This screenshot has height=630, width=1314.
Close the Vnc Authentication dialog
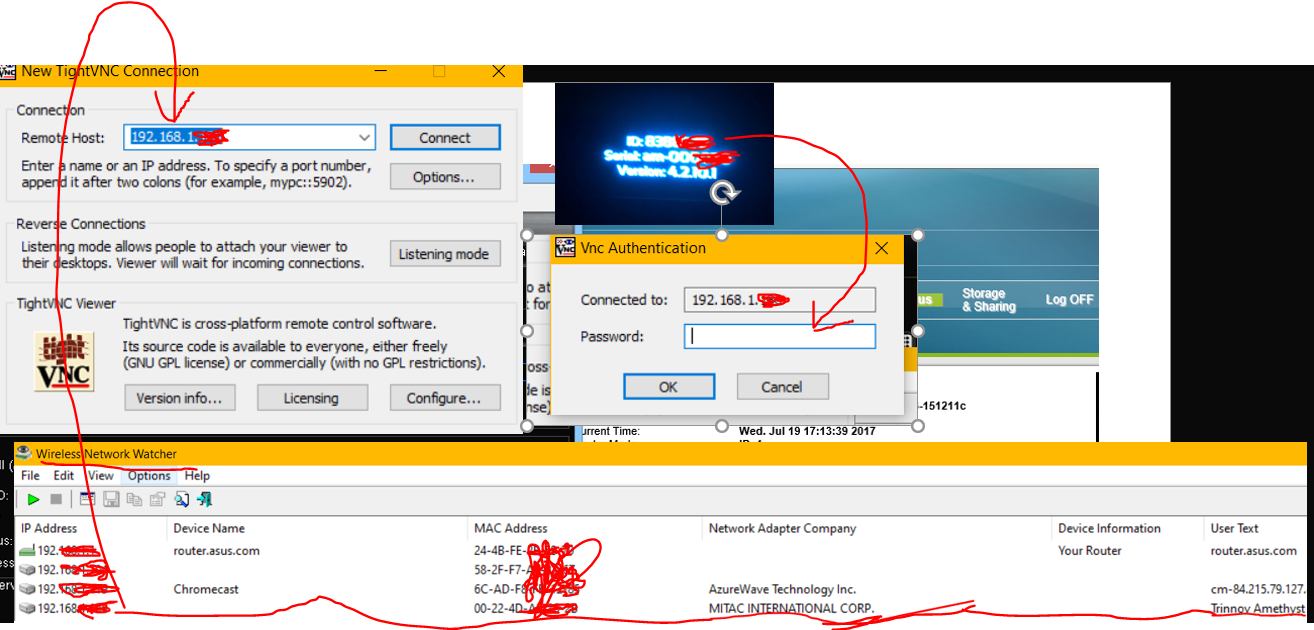tap(882, 248)
